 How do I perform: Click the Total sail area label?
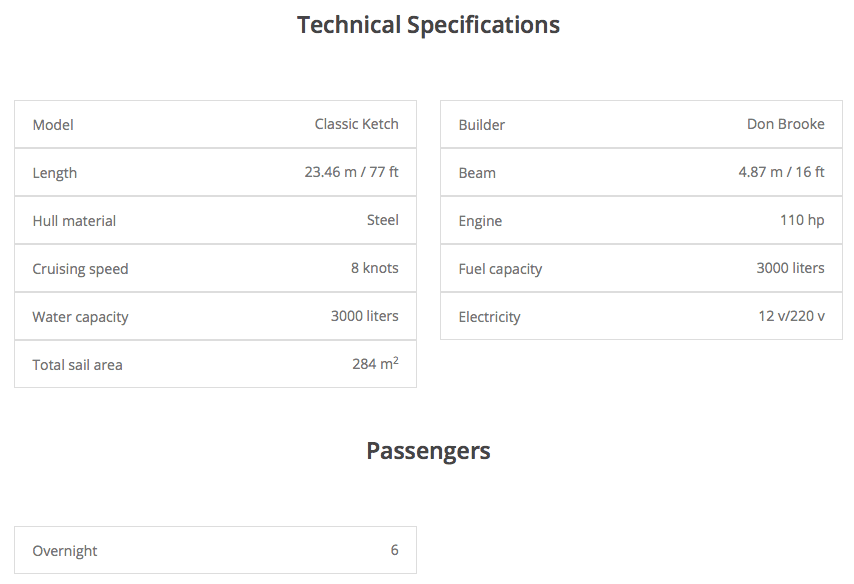(x=77, y=365)
